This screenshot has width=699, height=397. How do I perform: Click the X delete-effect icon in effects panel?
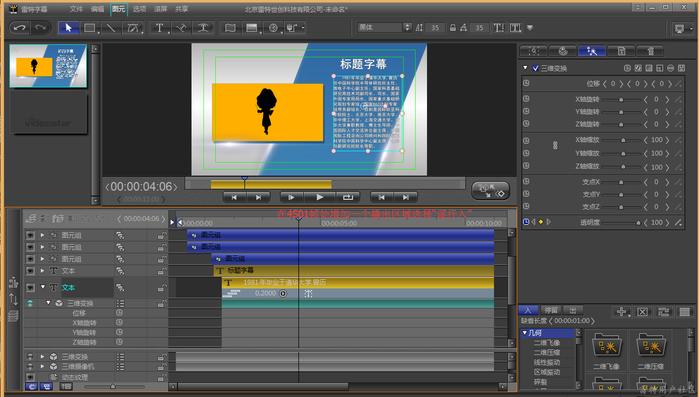point(642,311)
